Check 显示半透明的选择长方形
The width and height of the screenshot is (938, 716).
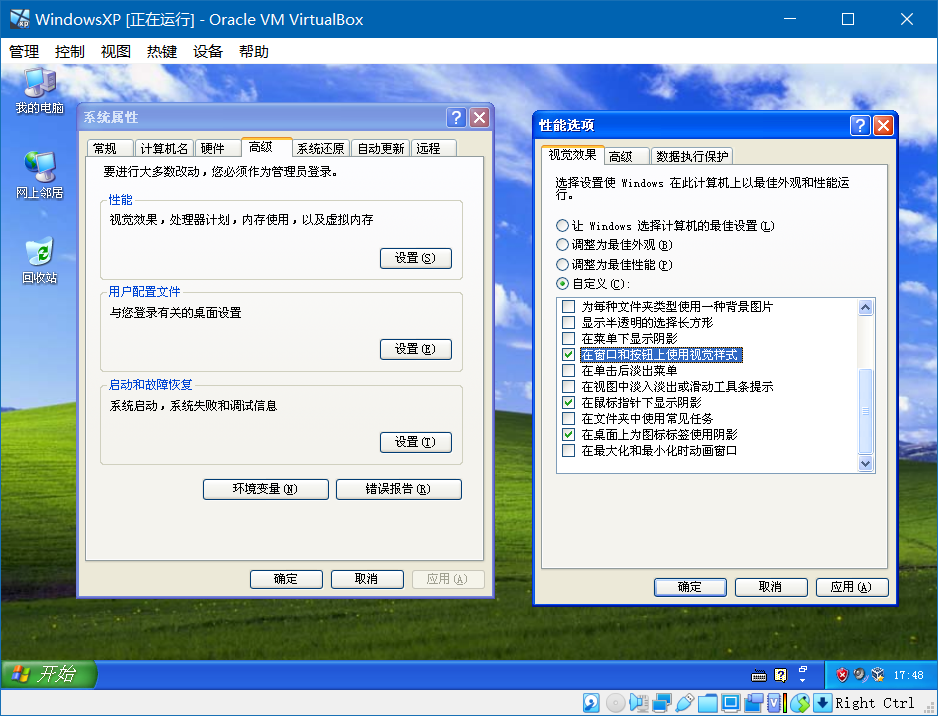click(568, 322)
